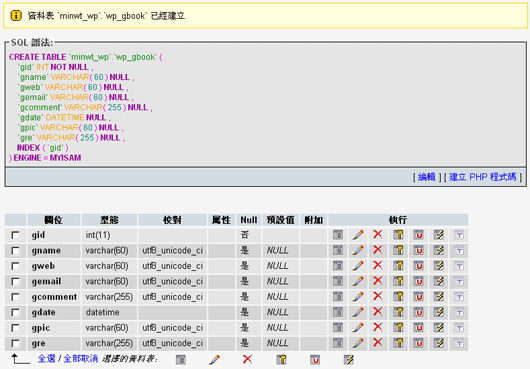The image size is (530, 369).
Task: Check the gre field checkbox
Action: (15, 344)
